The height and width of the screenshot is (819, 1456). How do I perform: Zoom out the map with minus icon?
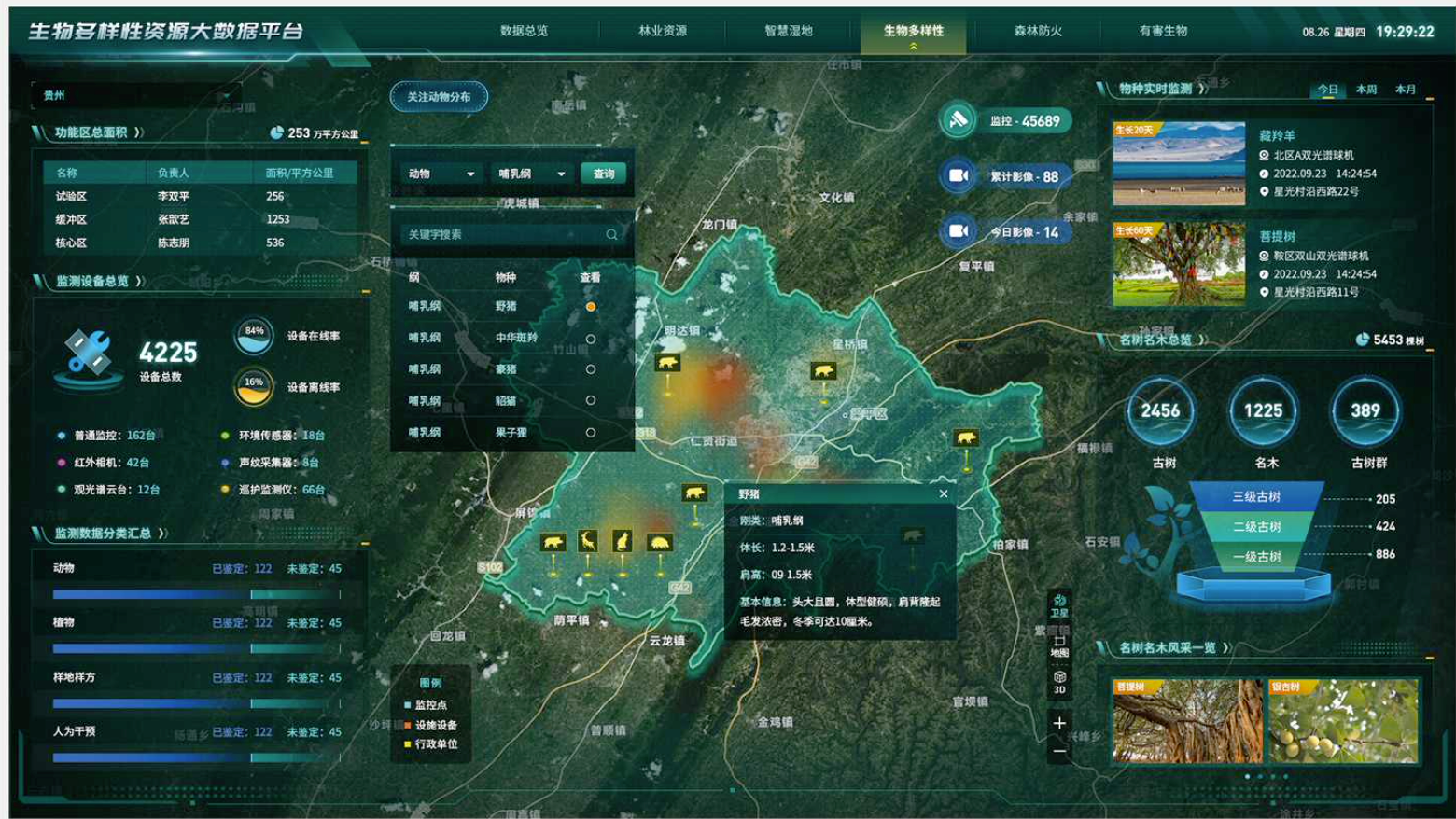[1059, 751]
